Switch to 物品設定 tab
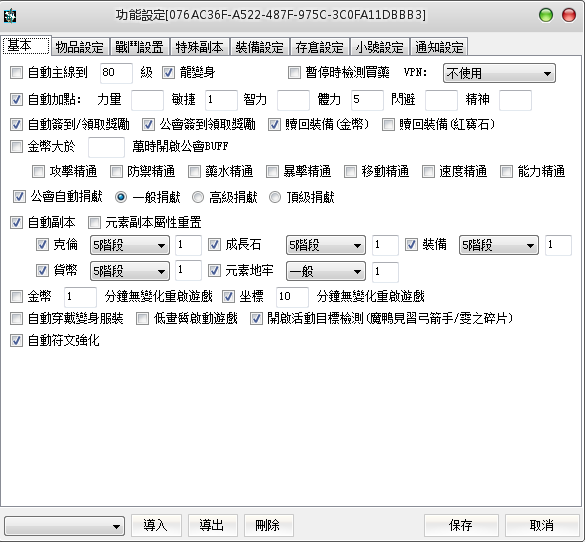Screen dimensions: 585x542 [80, 47]
